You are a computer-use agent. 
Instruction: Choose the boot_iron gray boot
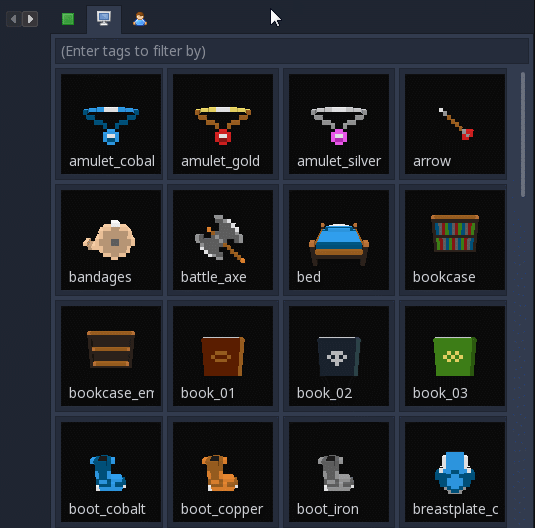pos(339,472)
